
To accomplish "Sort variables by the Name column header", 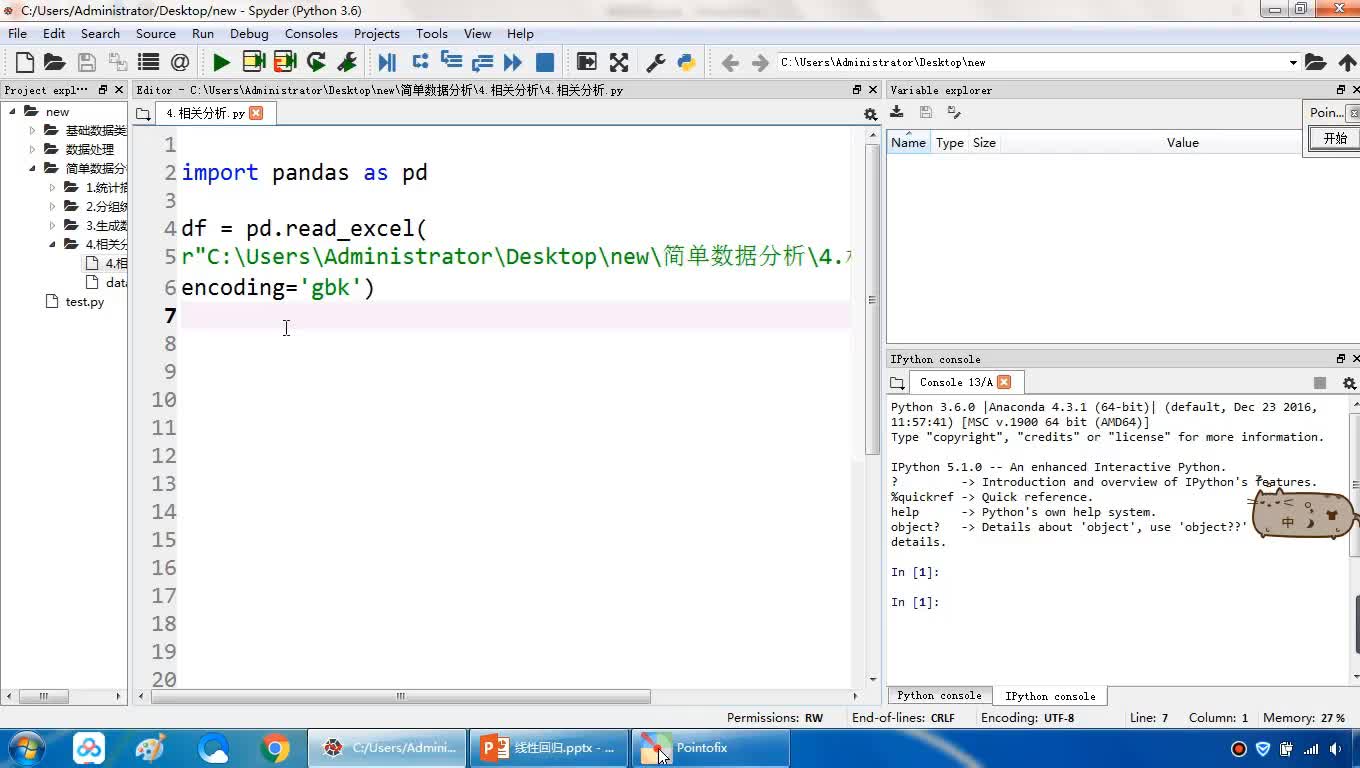I will tap(908, 143).
